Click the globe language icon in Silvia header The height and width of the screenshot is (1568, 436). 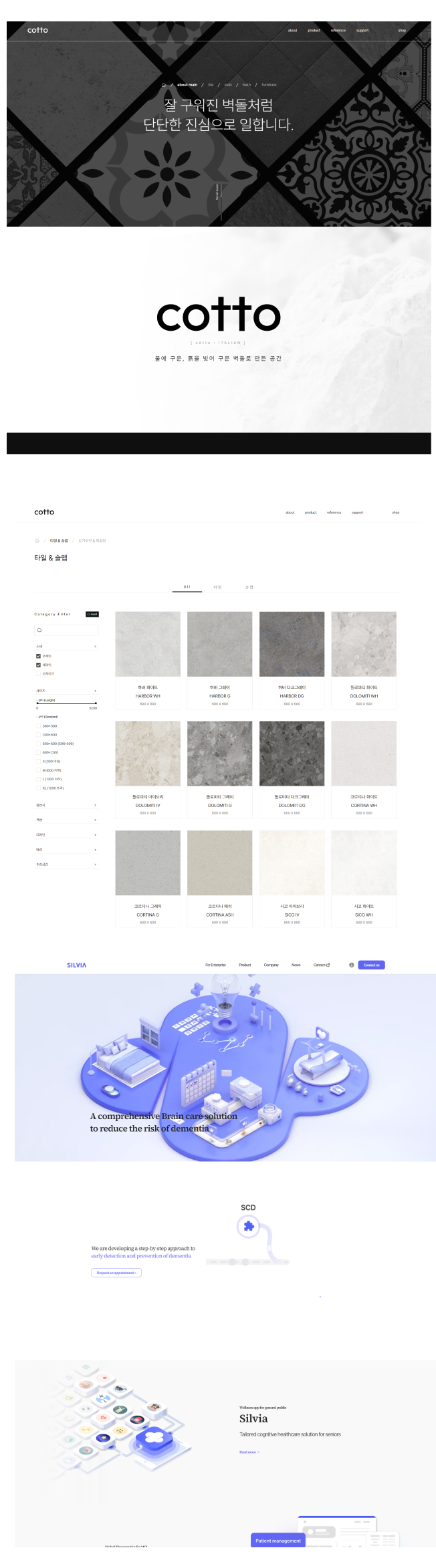[x=352, y=965]
